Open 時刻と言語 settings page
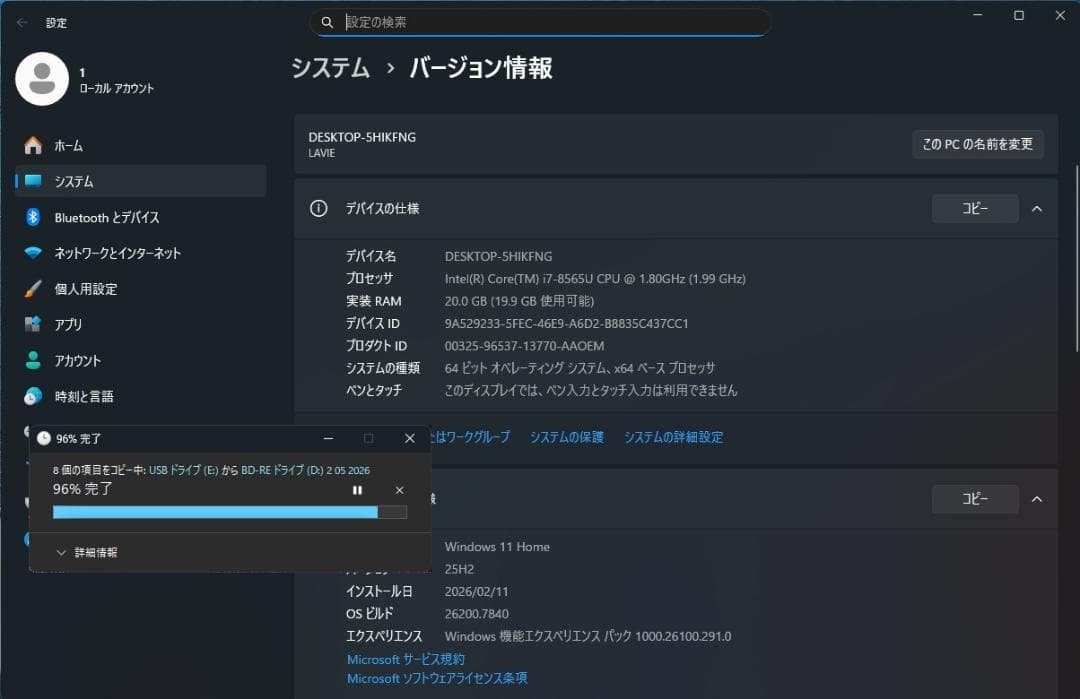The height and width of the screenshot is (699, 1080). click(141, 396)
